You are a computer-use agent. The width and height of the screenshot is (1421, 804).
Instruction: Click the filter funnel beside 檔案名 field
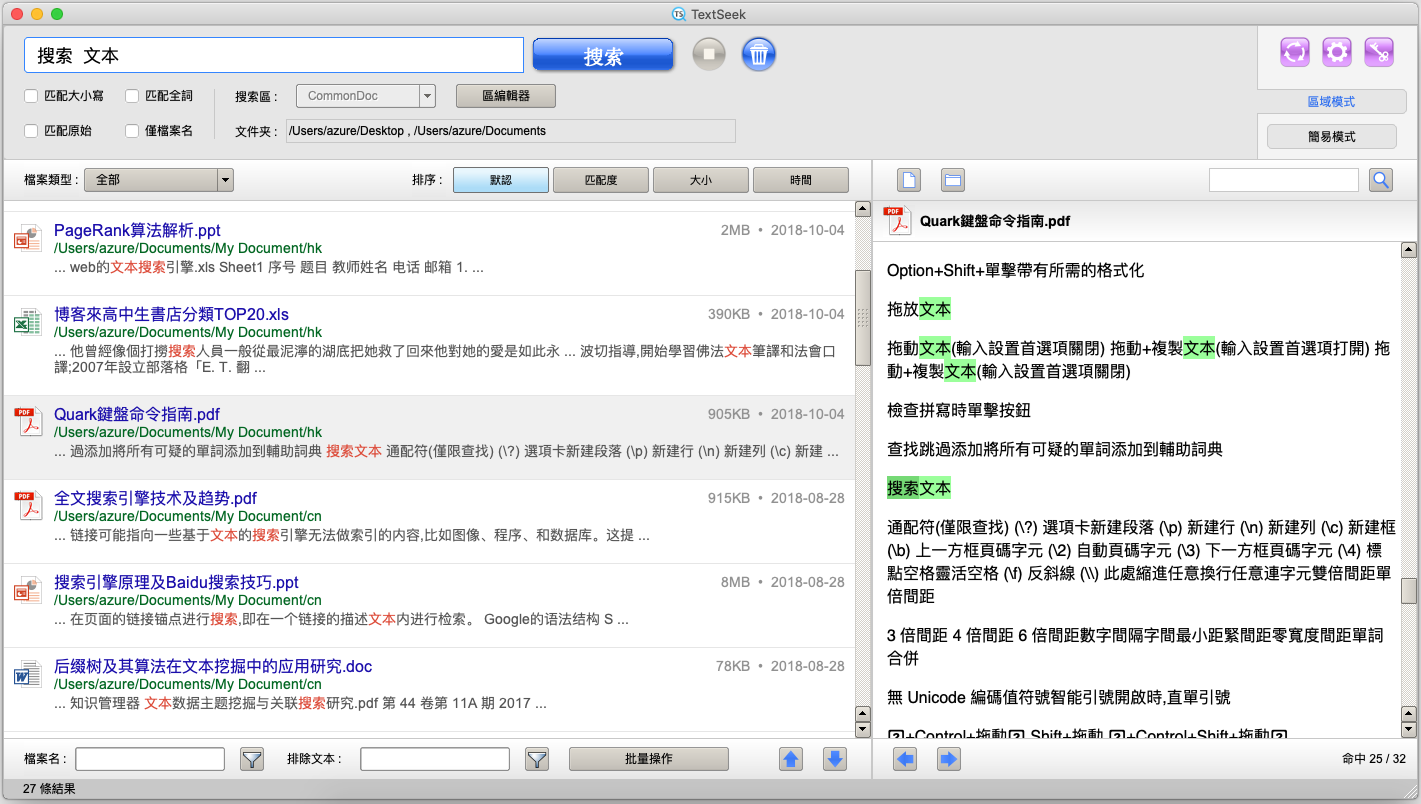click(252, 759)
